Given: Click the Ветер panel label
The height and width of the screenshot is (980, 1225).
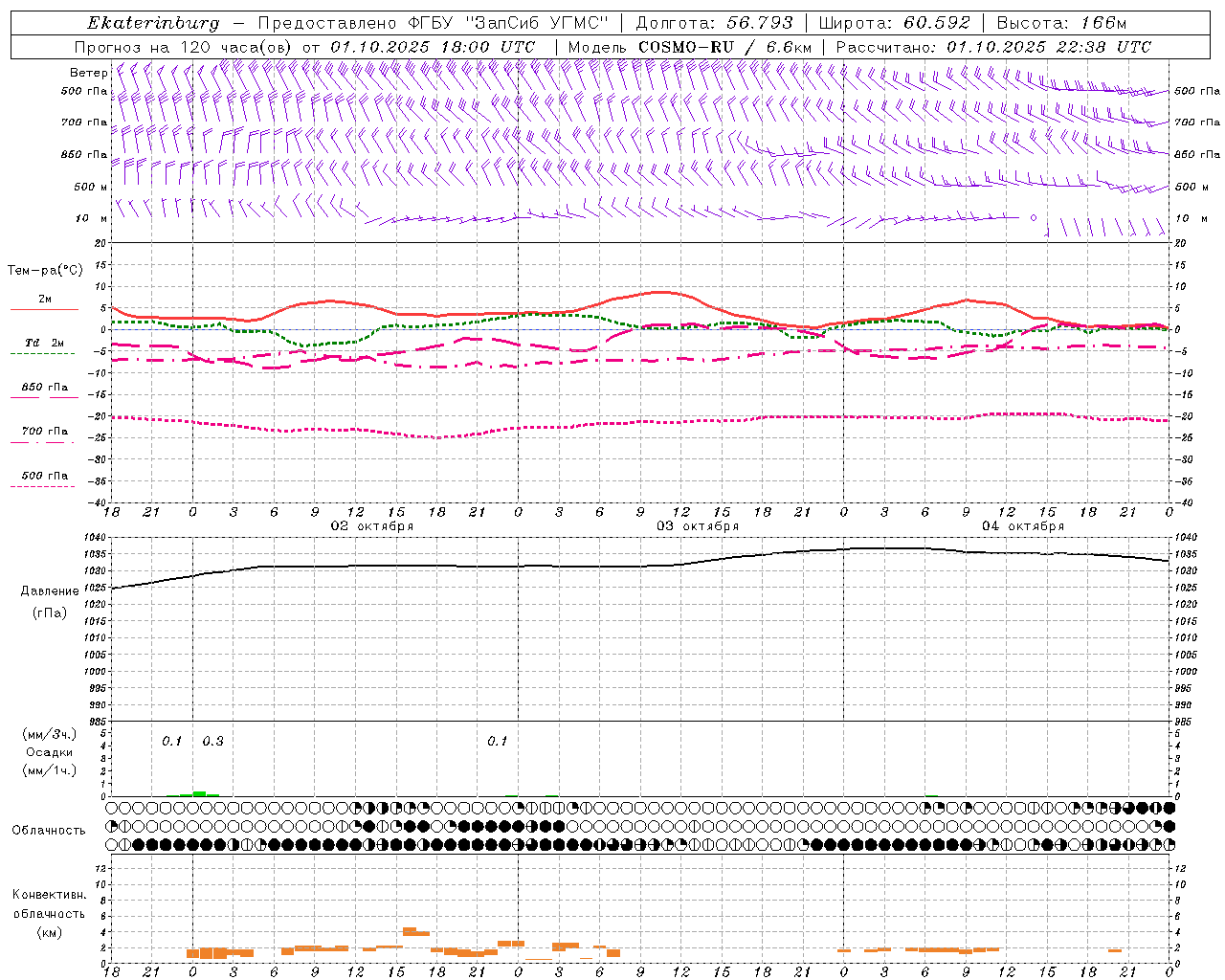Looking at the screenshot, I should 88,73.
